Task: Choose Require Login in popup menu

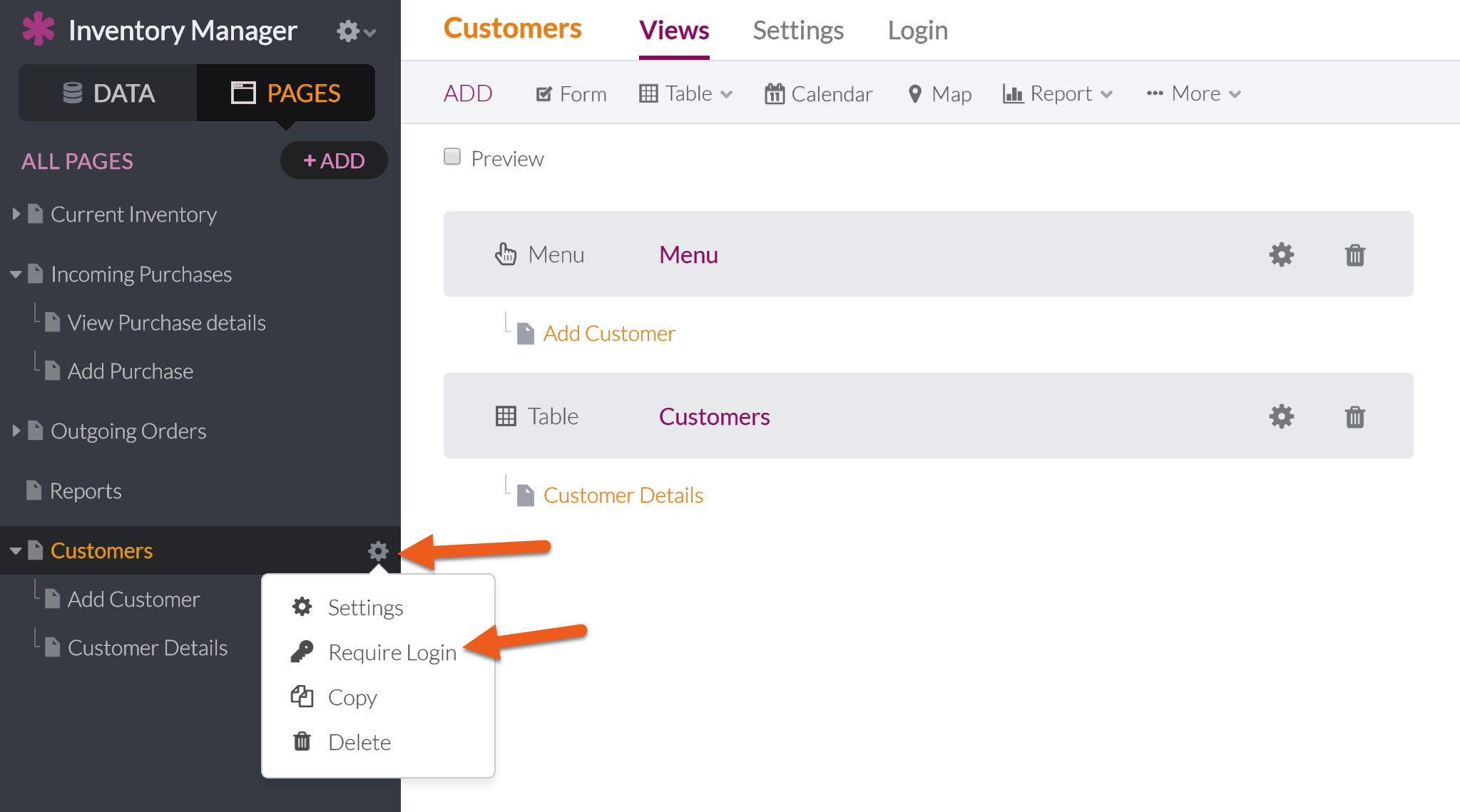Action: point(392,652)
